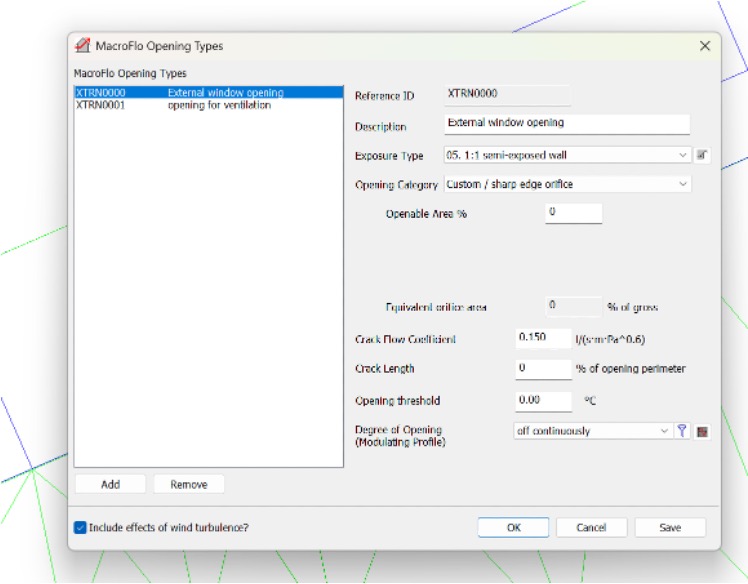748x584 pixels.
Task: Click the Equivalent orifice area field
Action: tap(573, 306)
